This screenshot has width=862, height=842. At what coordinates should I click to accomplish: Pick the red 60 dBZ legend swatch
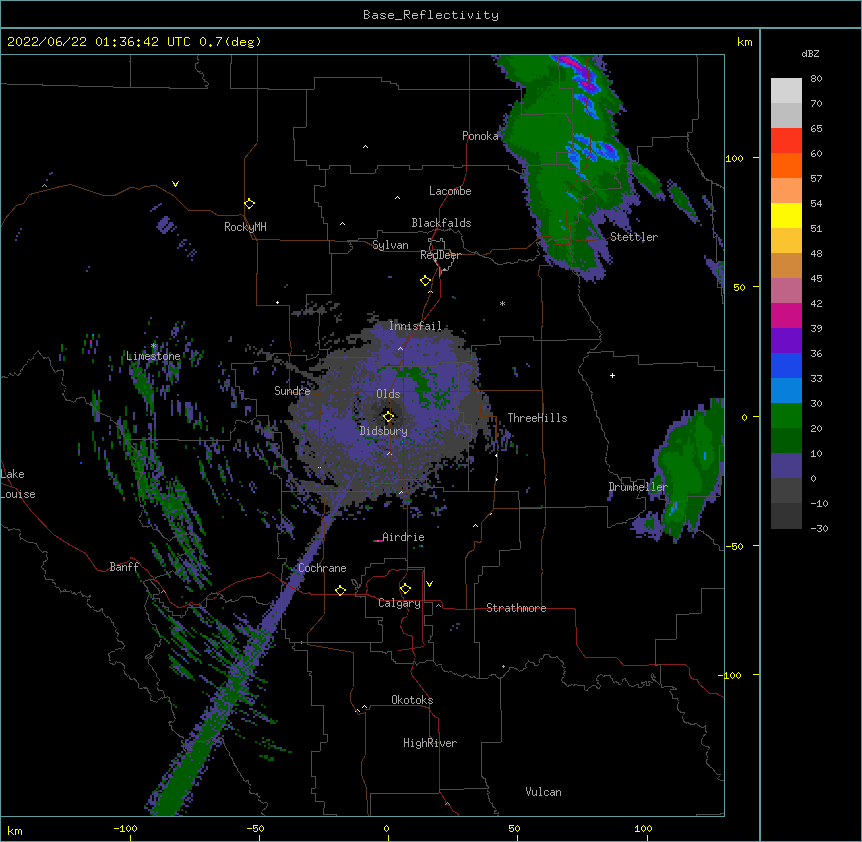pyautogui.click(x=786, y=141)
